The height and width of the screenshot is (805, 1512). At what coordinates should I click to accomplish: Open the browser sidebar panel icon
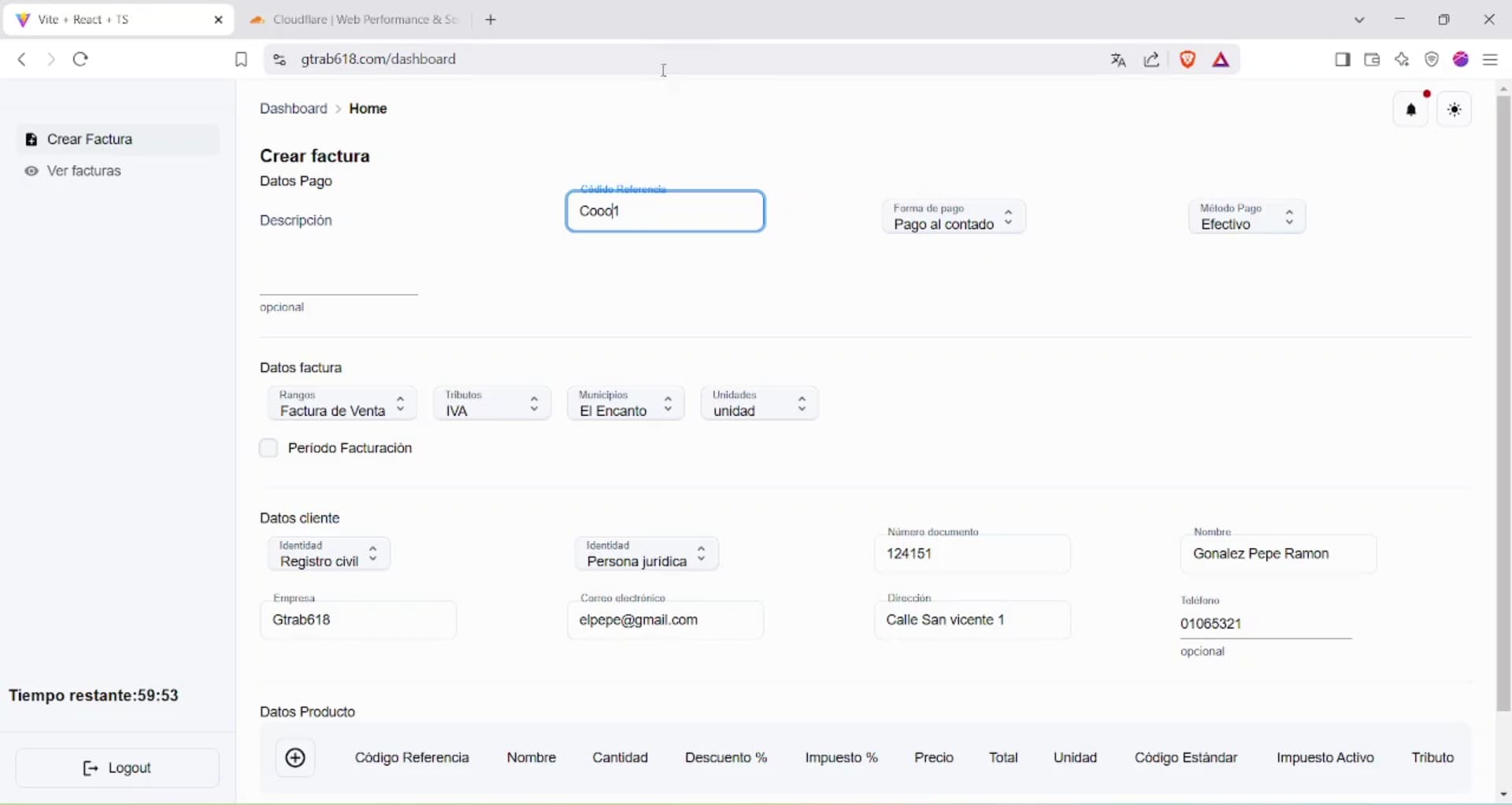tap(1343, 59)
